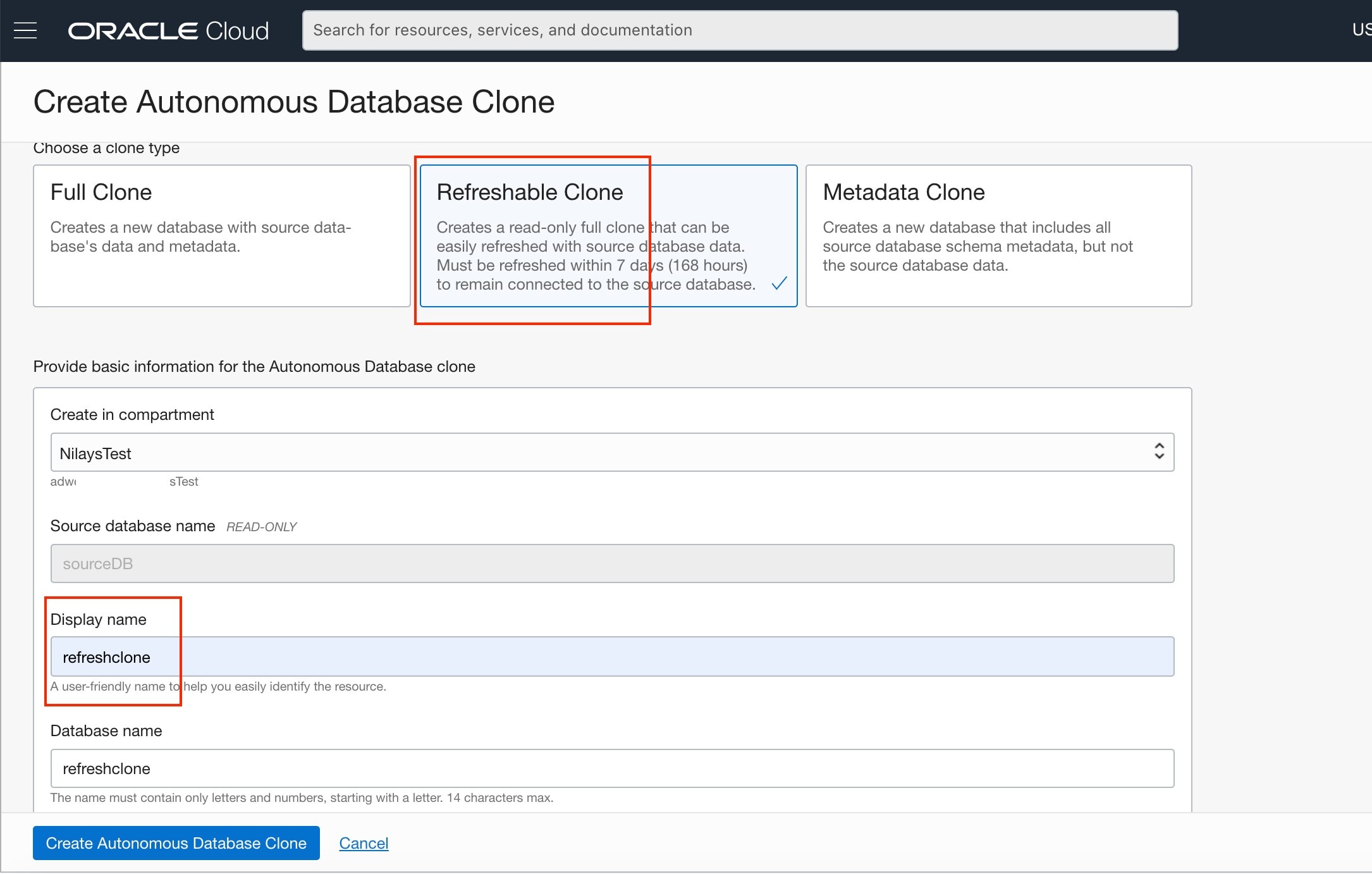The height and width of the screenshot is (874, 1372).
Task: Click the resource search bar
Action: [740, 29]
